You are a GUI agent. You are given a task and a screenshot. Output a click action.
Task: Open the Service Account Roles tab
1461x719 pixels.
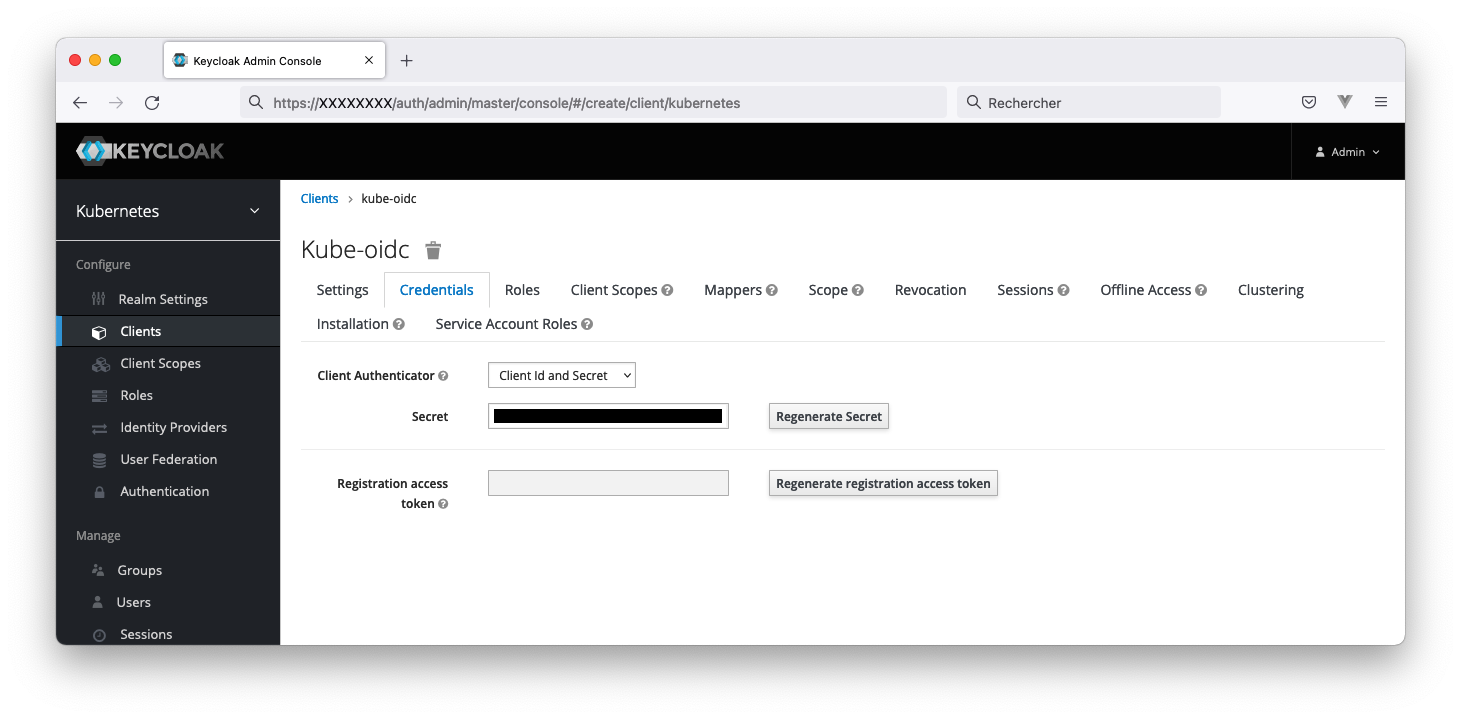pyautogui.click(x=506, y=324)
